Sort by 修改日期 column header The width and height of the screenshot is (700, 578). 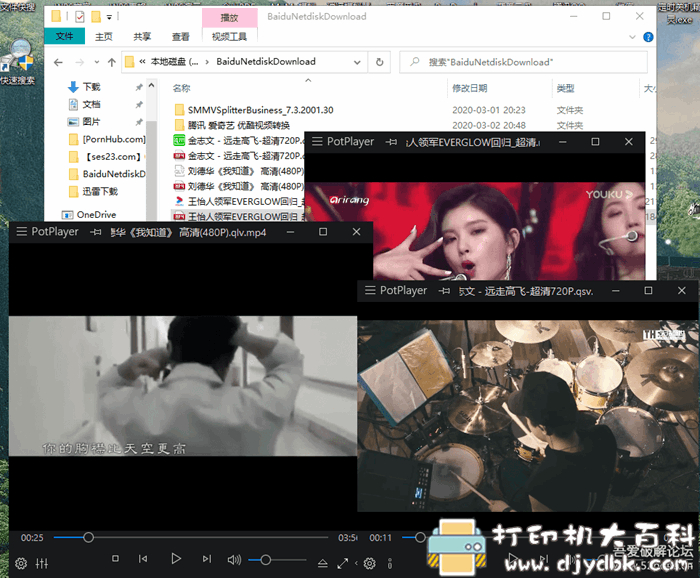pyautogui.click(x=469, y=88)
